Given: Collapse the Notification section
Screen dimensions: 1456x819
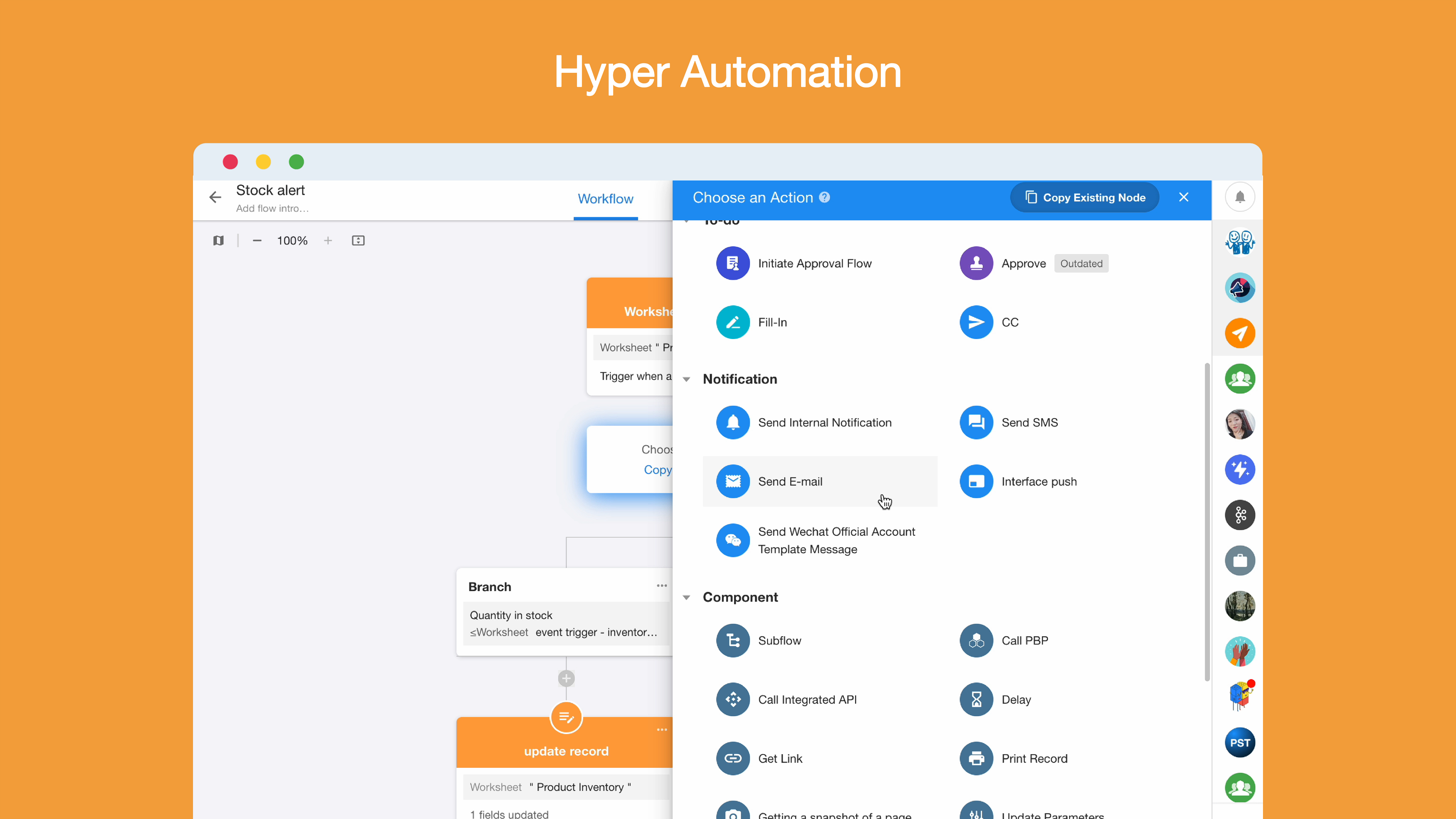Looking at the screenshot, I should pyautogui.click(x=687, y=379).
